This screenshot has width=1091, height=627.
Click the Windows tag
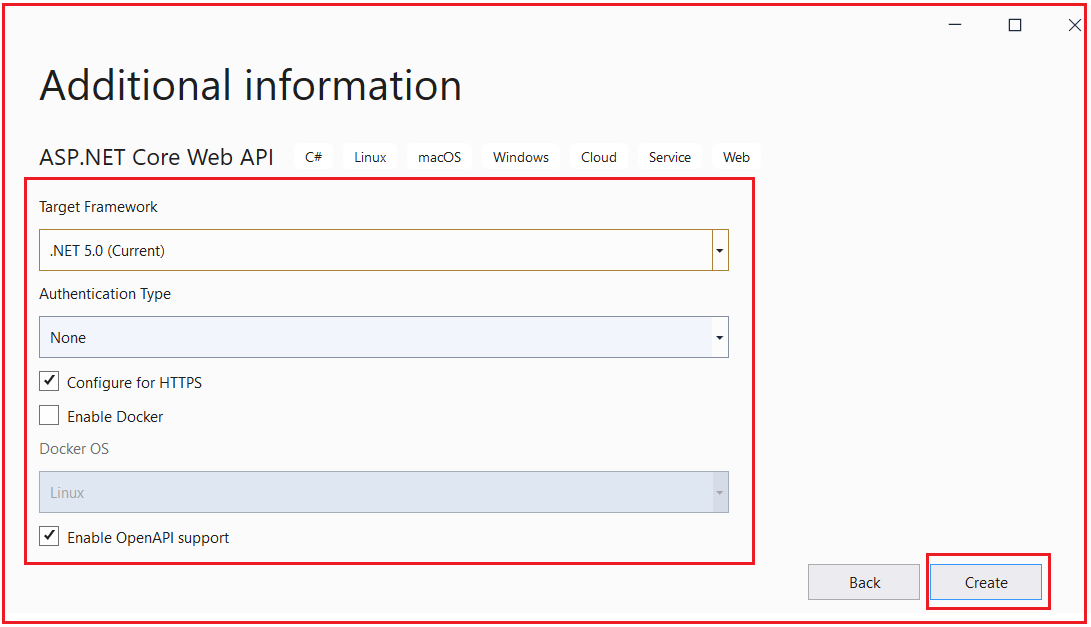click(x=520, y=157)
